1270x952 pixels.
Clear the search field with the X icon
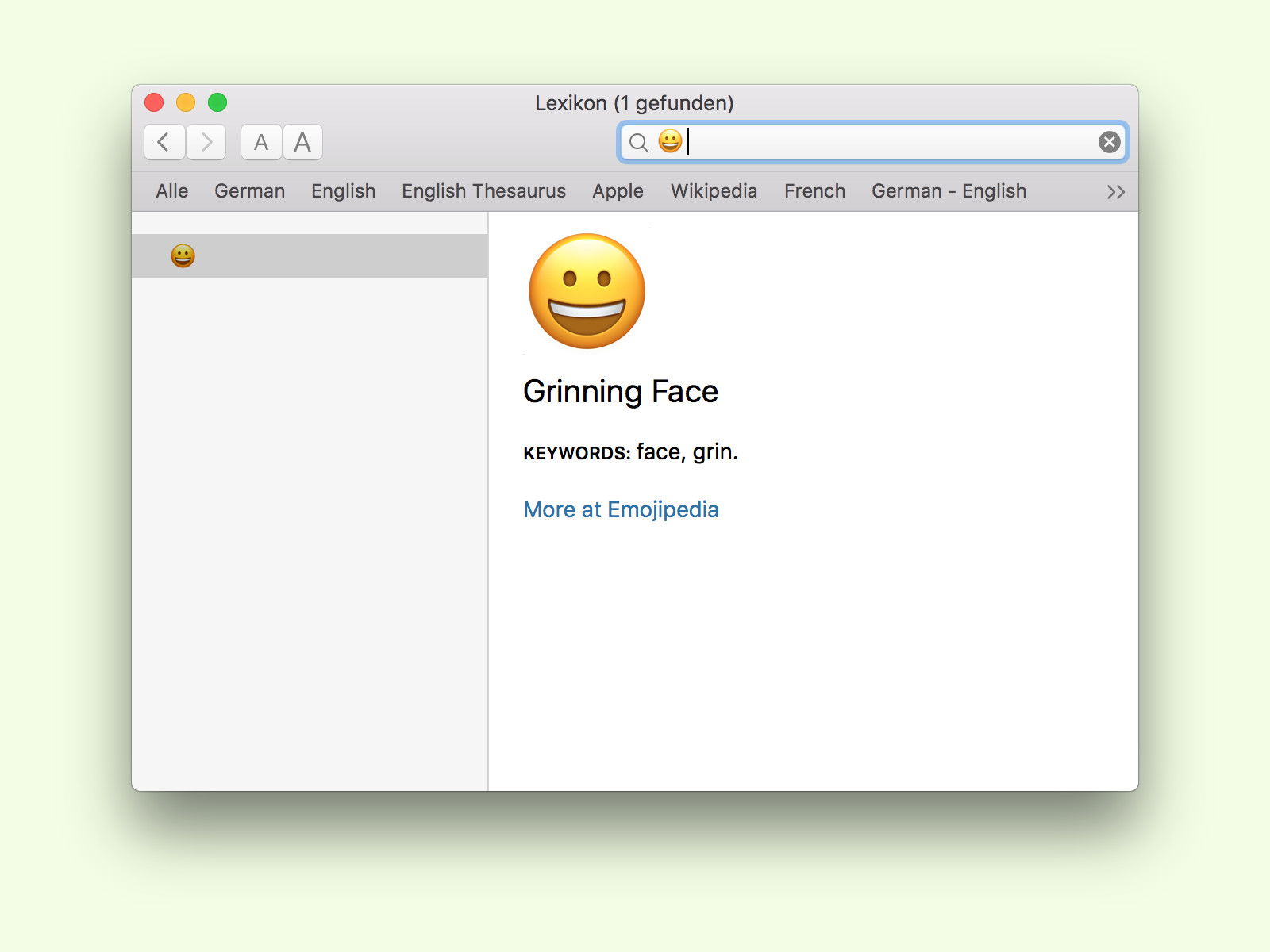click(1109, 142)
